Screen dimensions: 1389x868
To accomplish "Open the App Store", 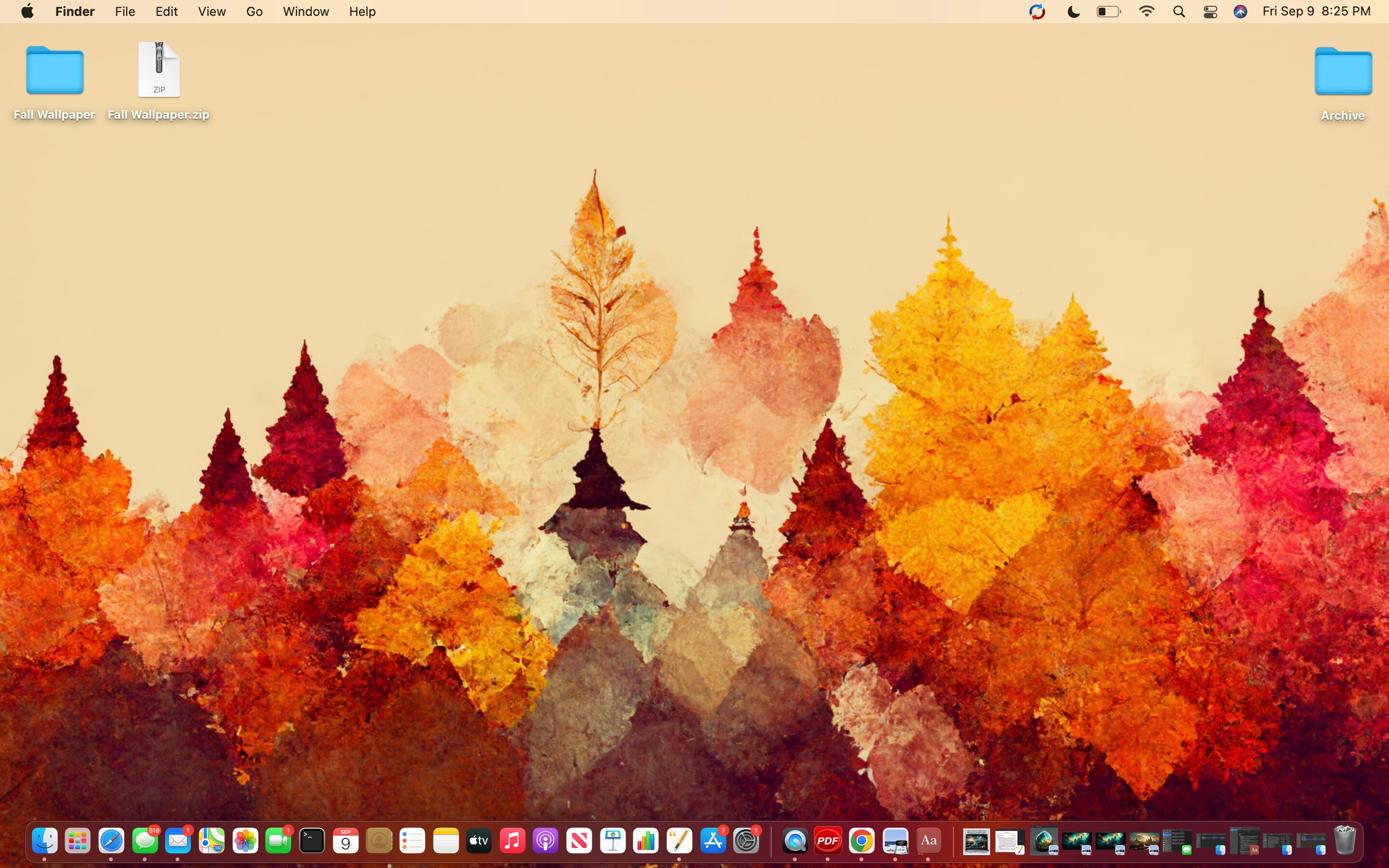I will click(713, 840).
